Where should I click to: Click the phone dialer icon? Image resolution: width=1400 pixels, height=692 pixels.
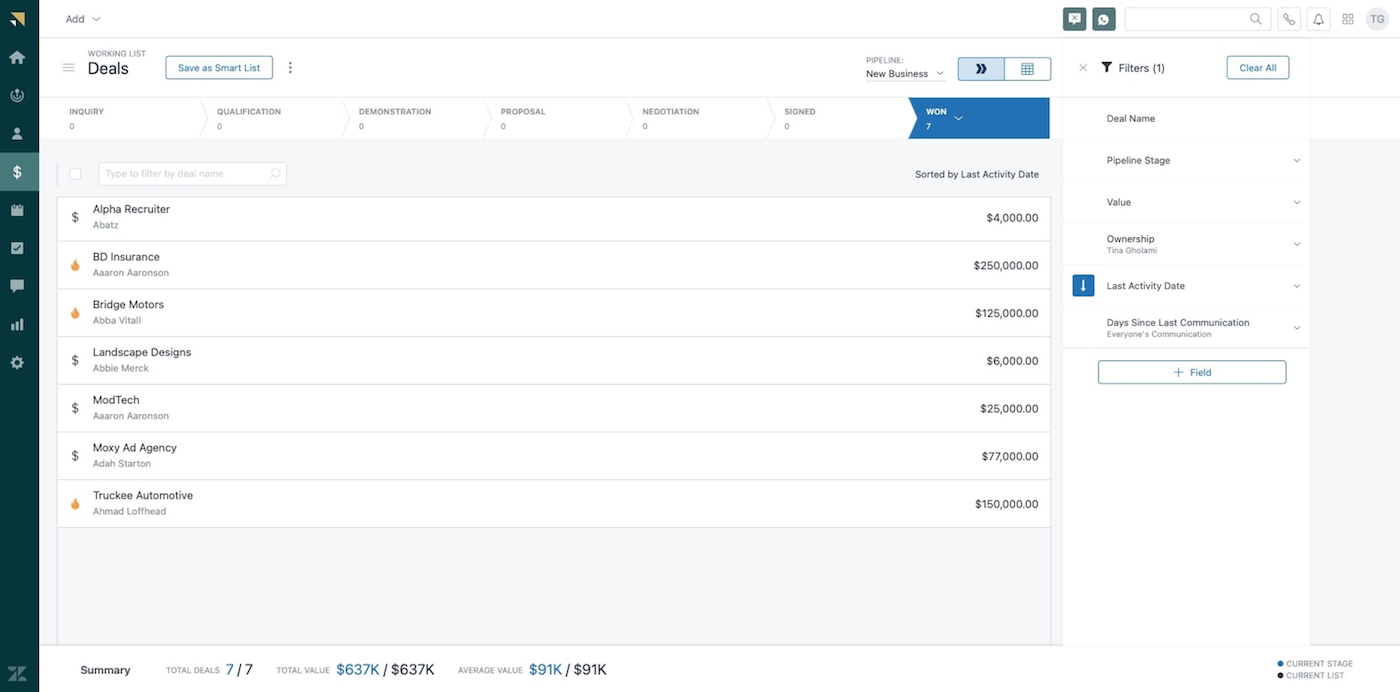(x=1290, y=19)
